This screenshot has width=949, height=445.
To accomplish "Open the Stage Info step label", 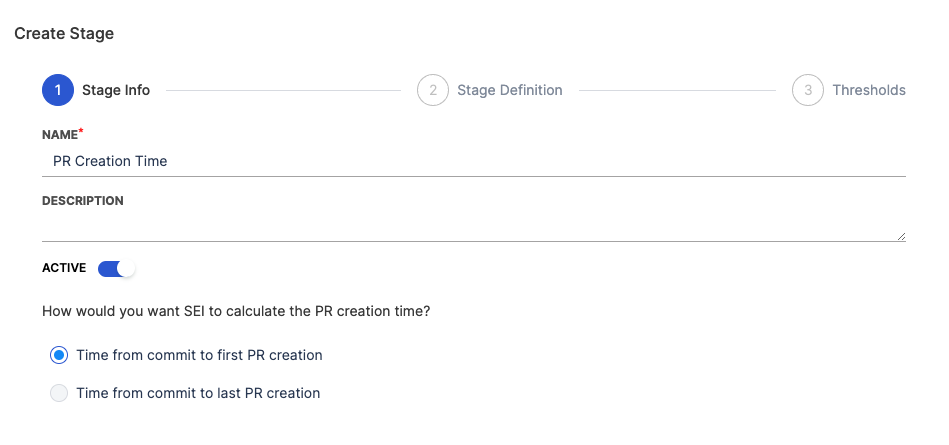I will (x=116, y=90).
